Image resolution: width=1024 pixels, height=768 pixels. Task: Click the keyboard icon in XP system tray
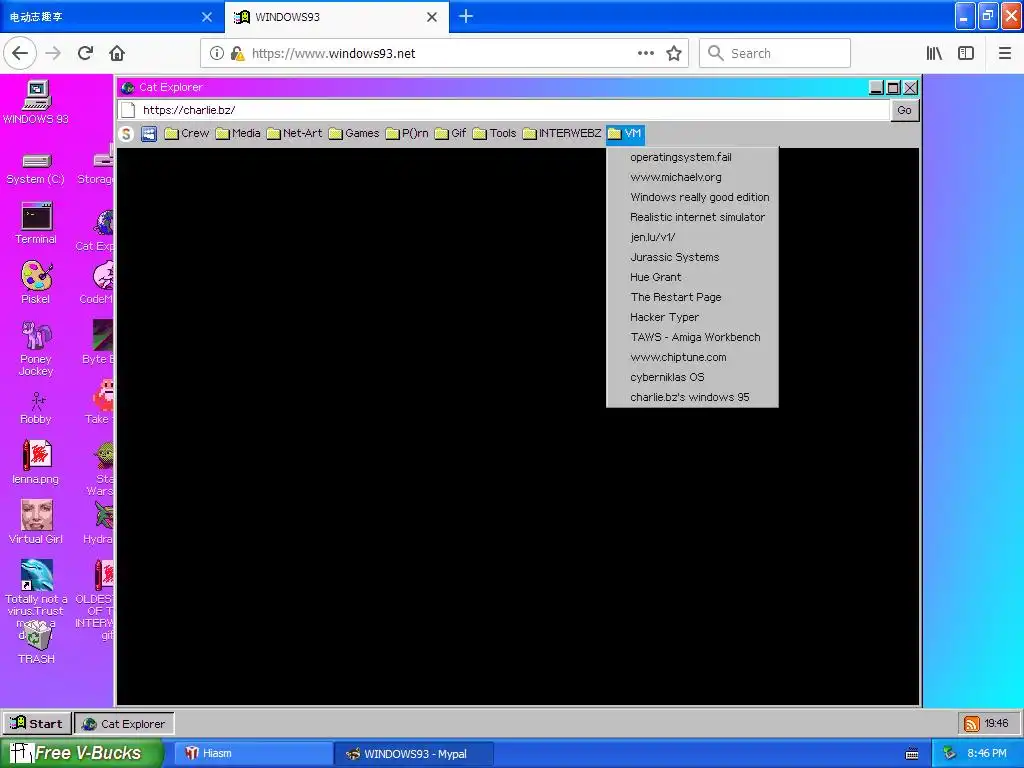[912, 754]
